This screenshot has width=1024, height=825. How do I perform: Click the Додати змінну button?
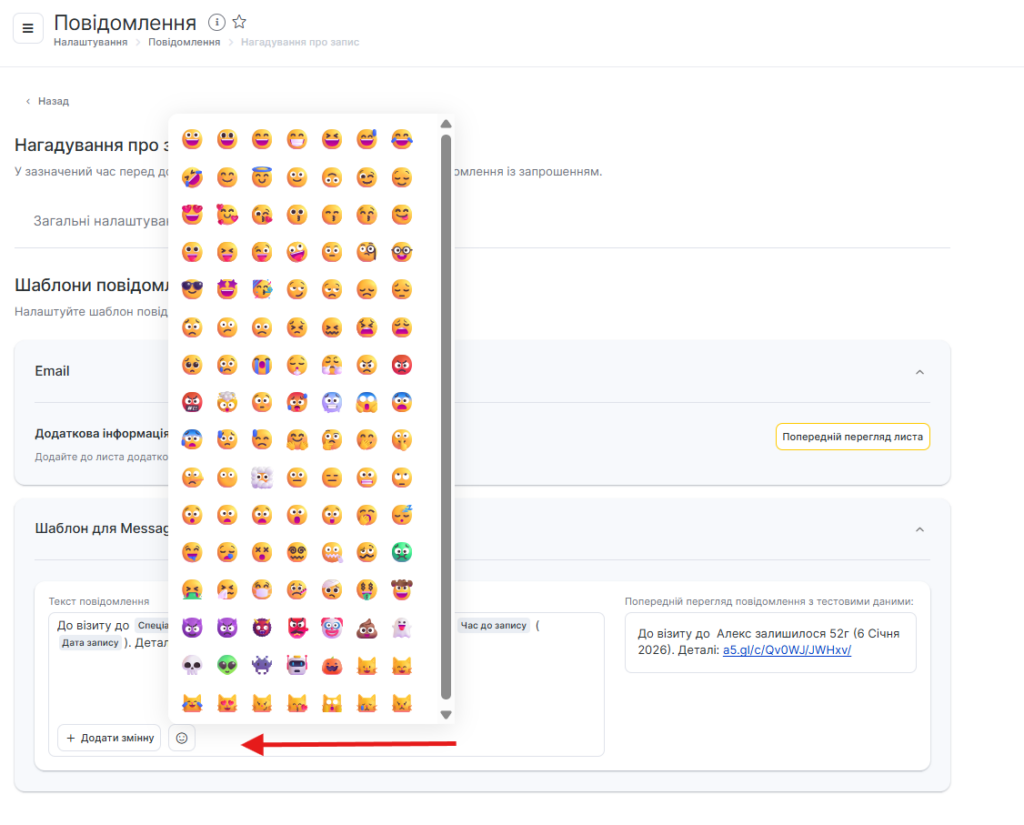click(x=109, y=738)
